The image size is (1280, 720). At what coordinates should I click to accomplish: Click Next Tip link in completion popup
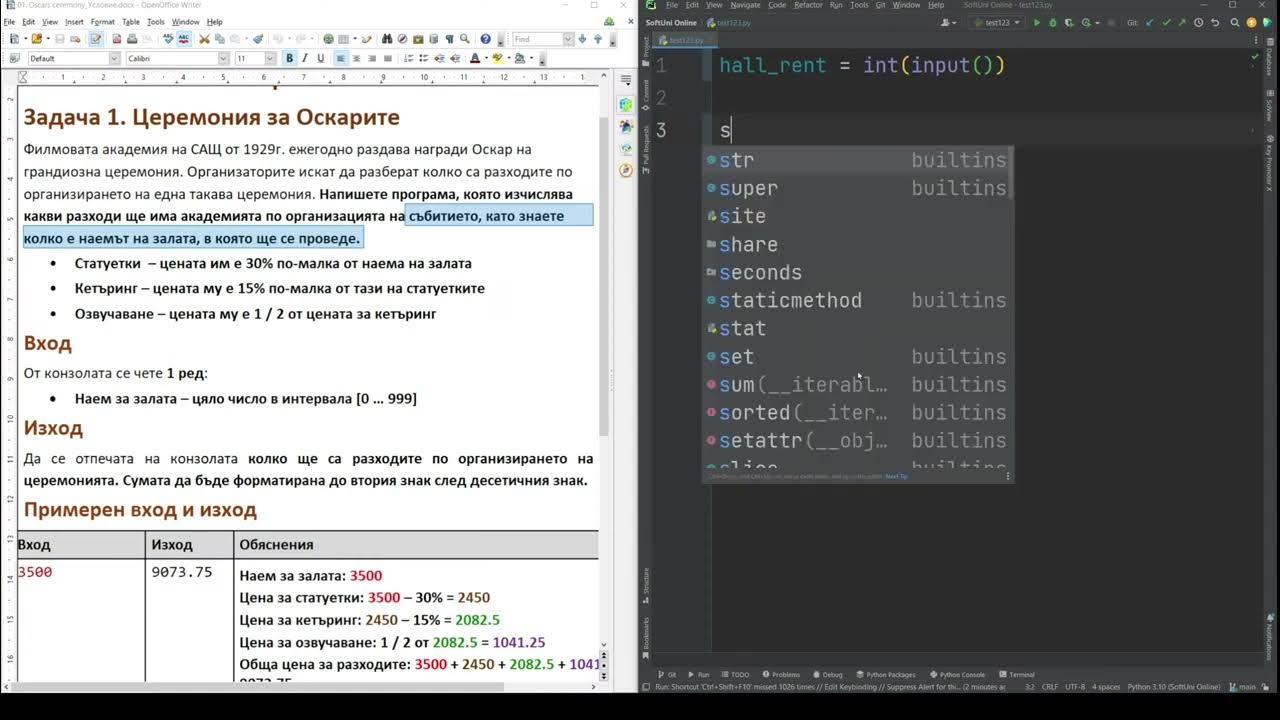coord(896,476)
